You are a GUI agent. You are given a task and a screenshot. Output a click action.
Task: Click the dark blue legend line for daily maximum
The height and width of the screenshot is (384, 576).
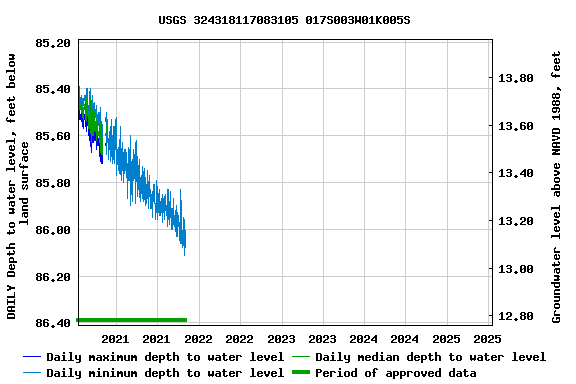tap(32, 357)
